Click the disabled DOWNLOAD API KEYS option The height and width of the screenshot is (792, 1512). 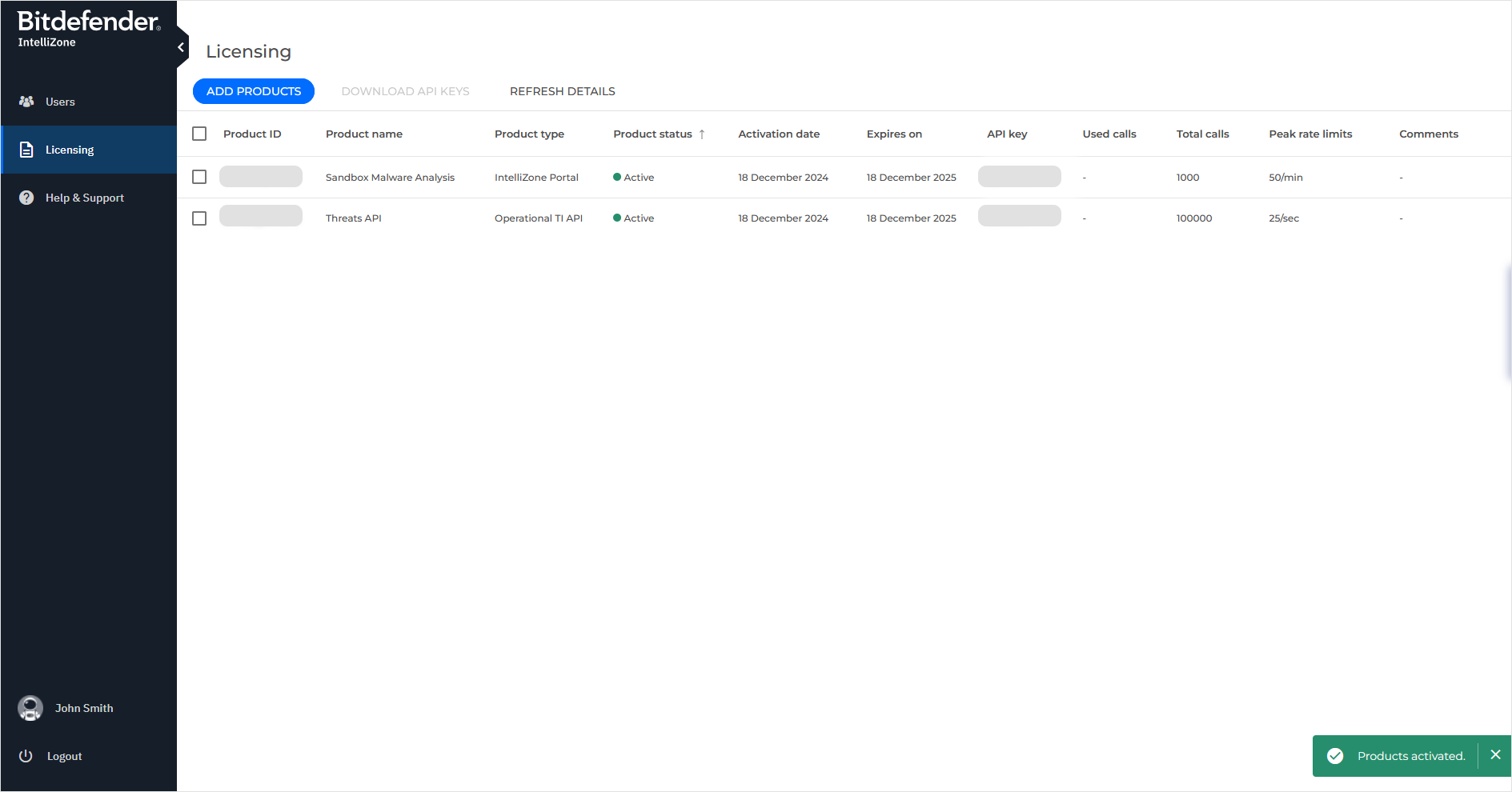point(405,90)
